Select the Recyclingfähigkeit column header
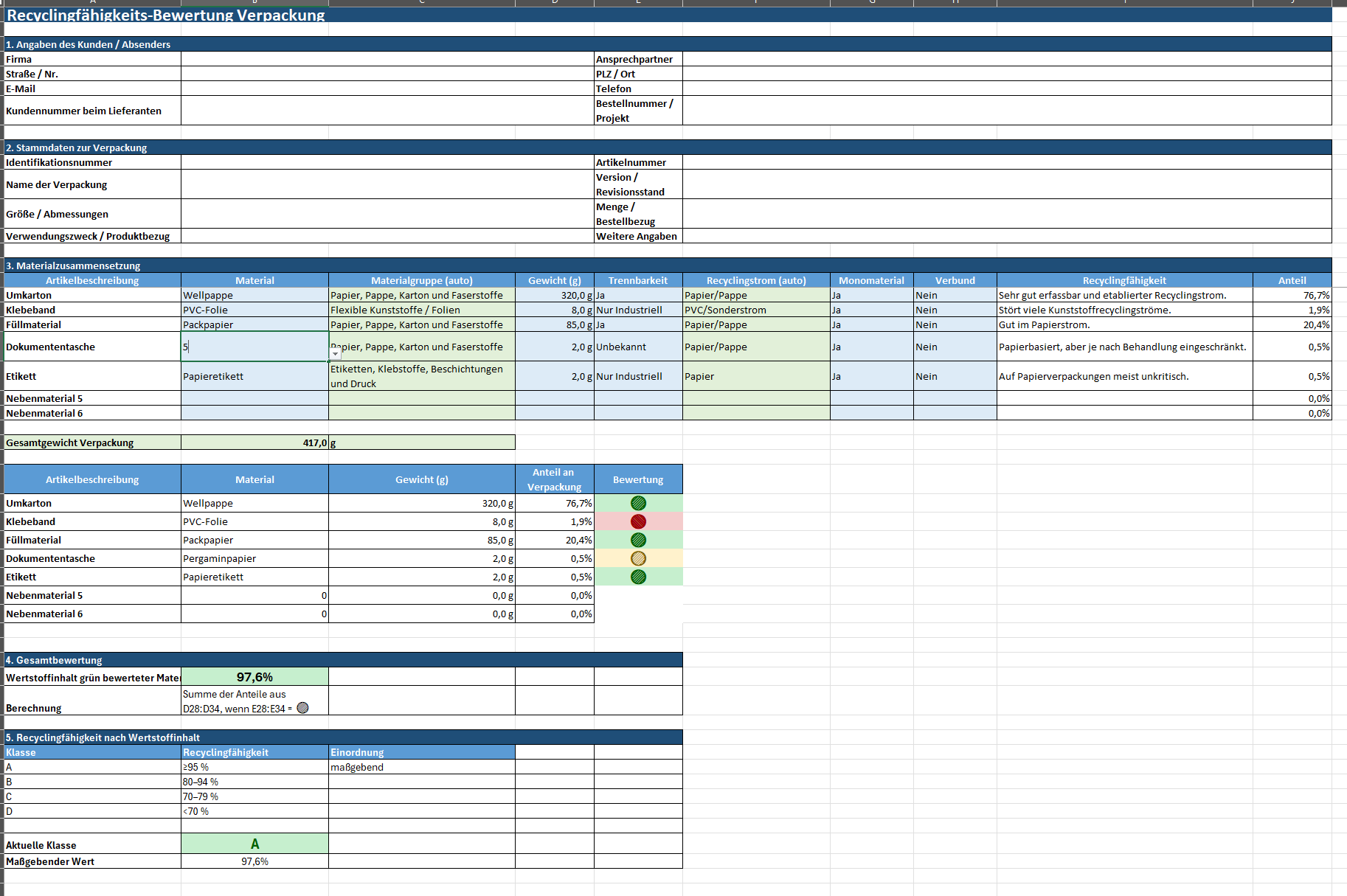Screen dimensions: 1347x896 click(x=1124, y=280)
